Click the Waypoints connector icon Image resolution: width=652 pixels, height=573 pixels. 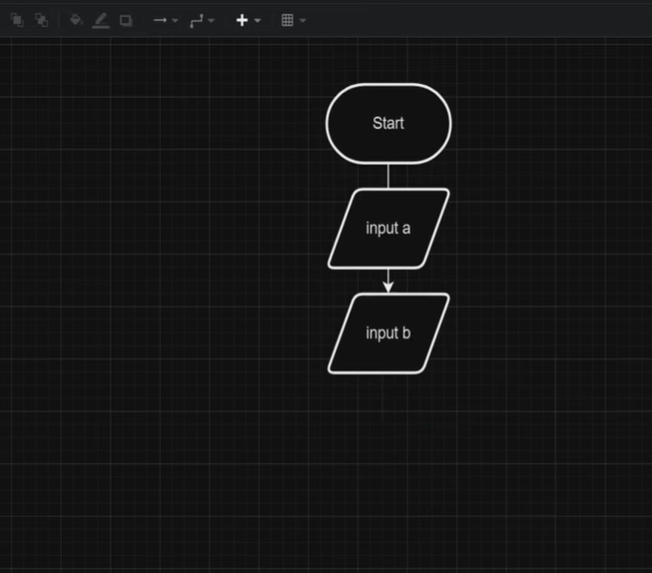(x=196, y=20)
